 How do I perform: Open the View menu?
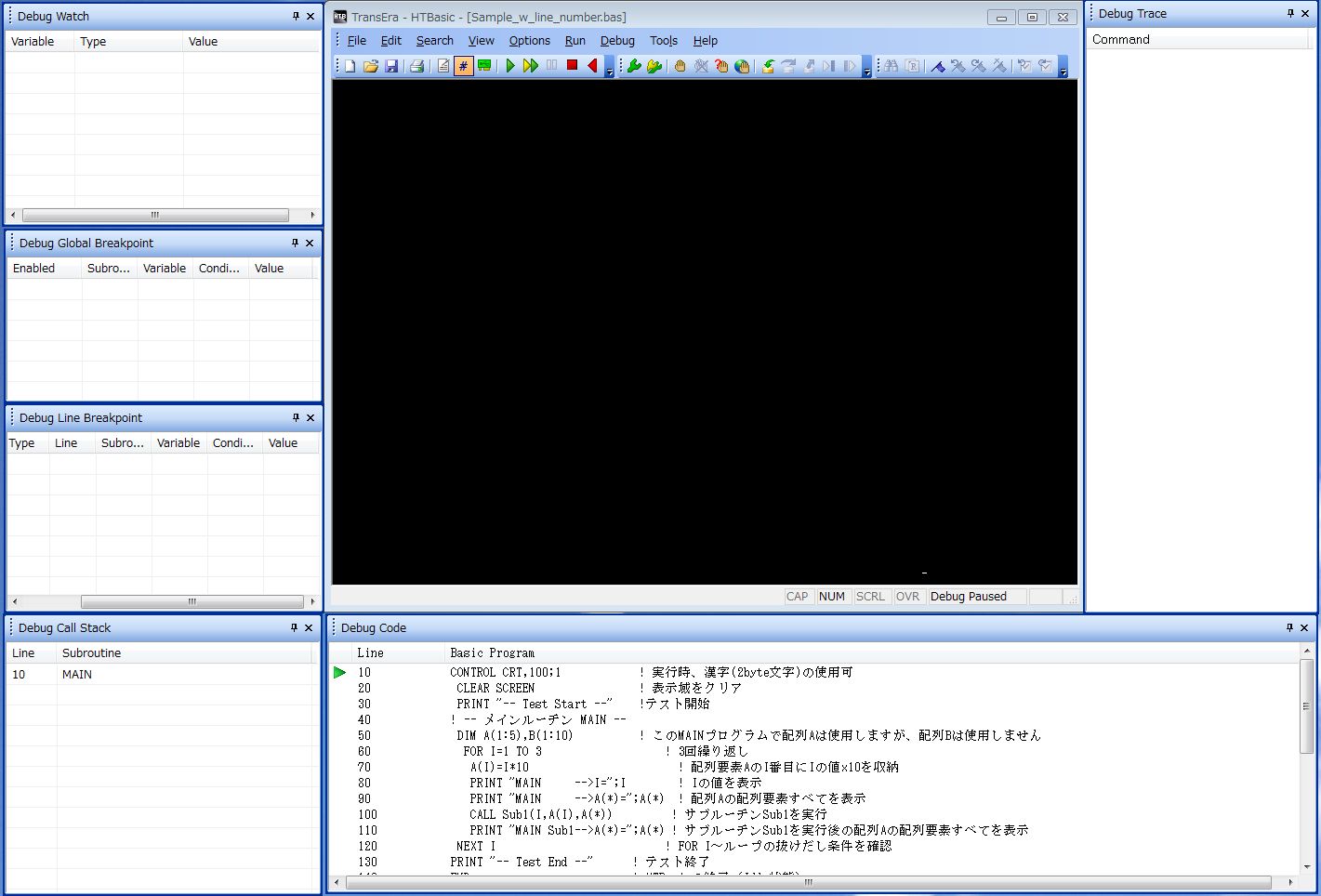[482, 40]
